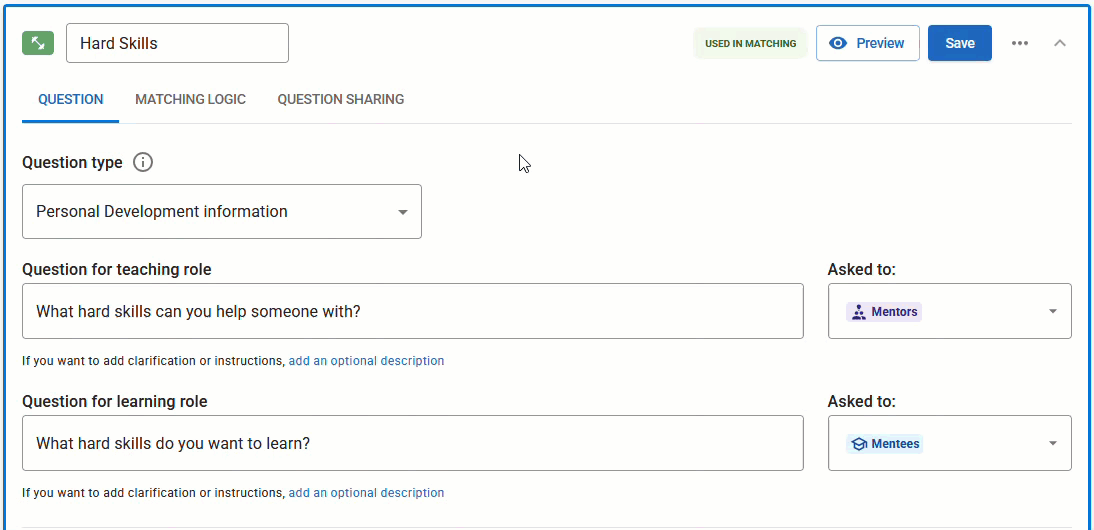Switch to the Matching Logic tab

190,99
